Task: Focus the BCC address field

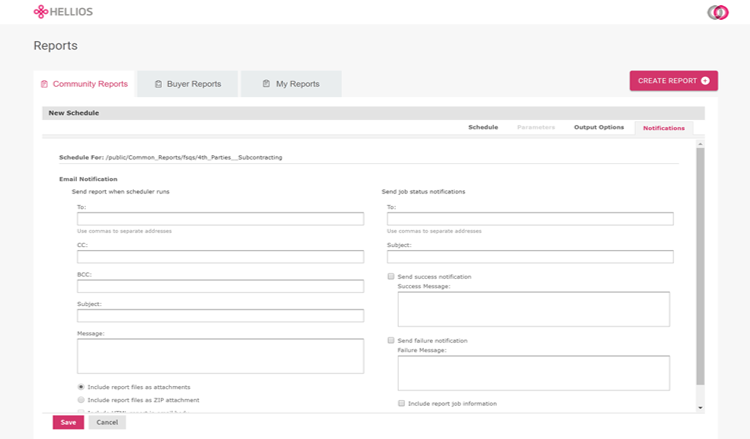Action: (x=221, y=286)
